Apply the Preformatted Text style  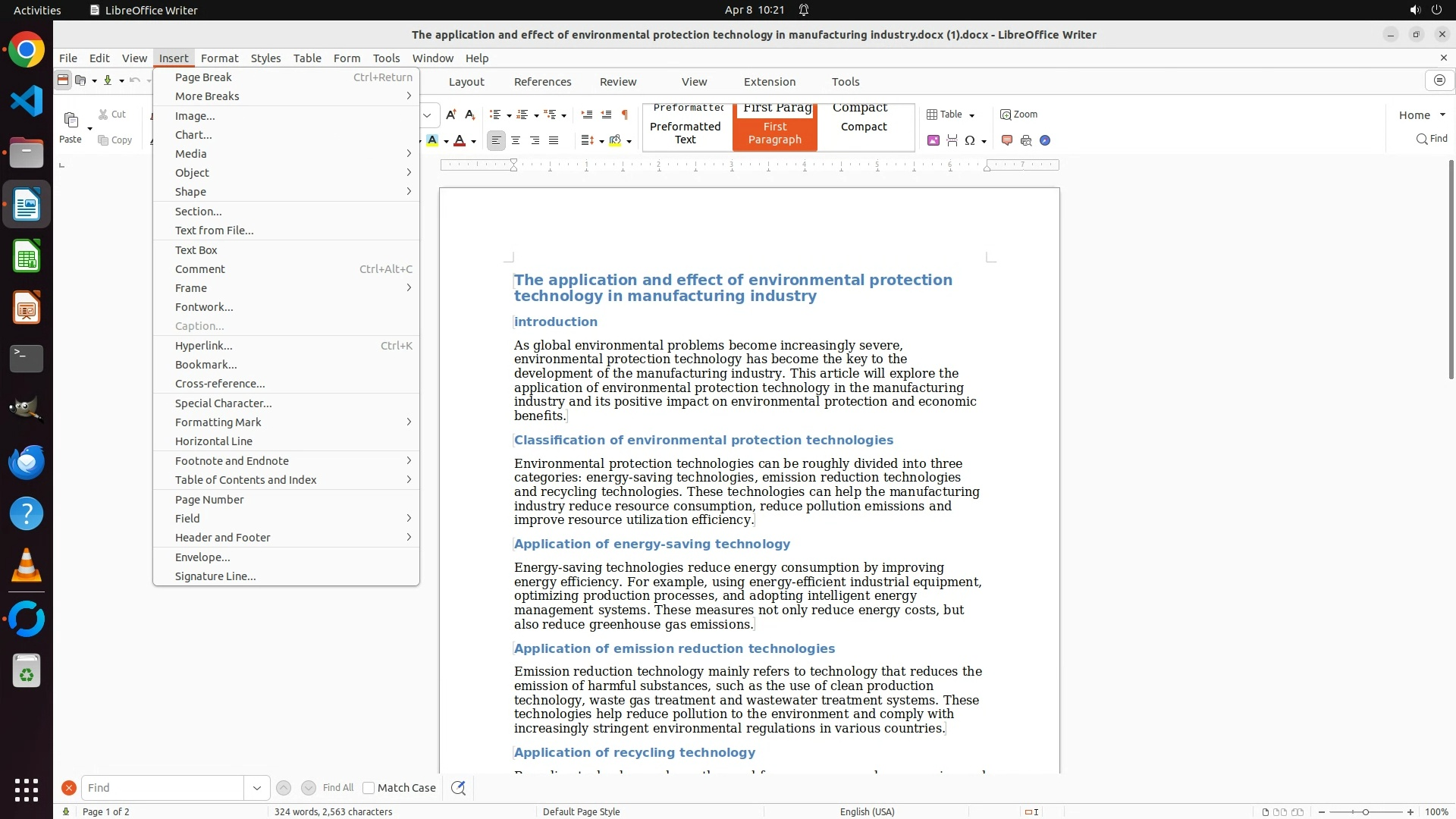[x=686, y=133]
